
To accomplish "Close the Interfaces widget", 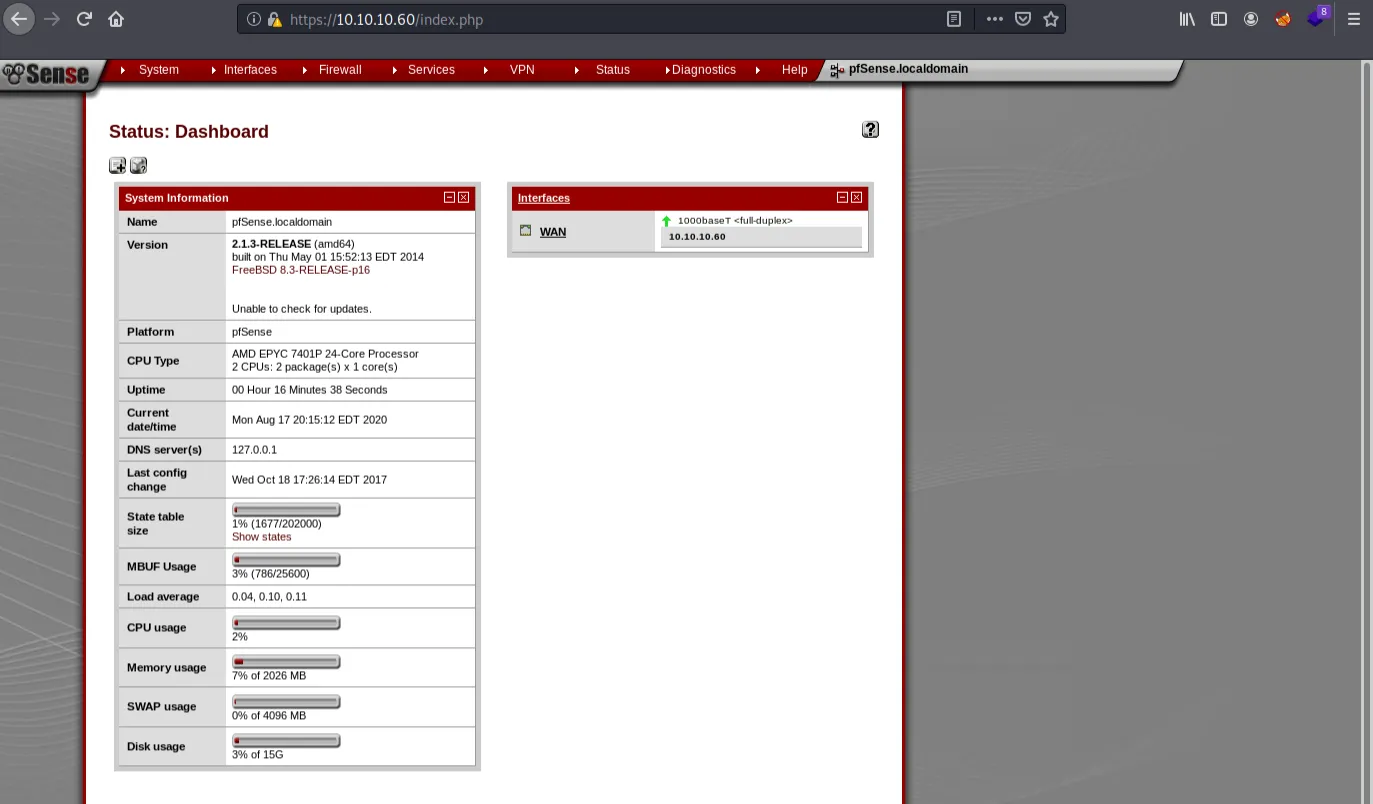I will pyautogui.click(x=857, y=198).
